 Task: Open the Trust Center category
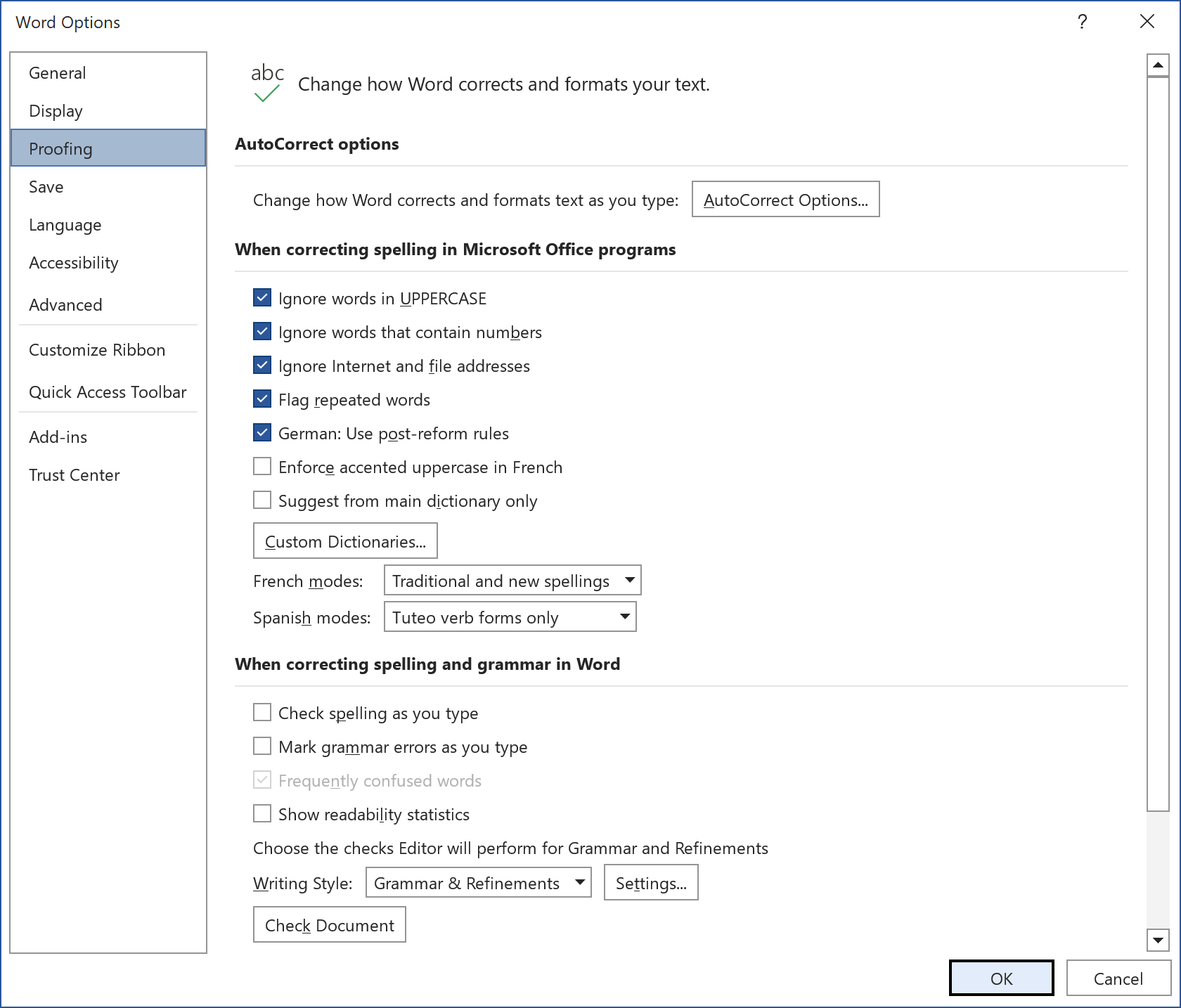tap(108, 475)
